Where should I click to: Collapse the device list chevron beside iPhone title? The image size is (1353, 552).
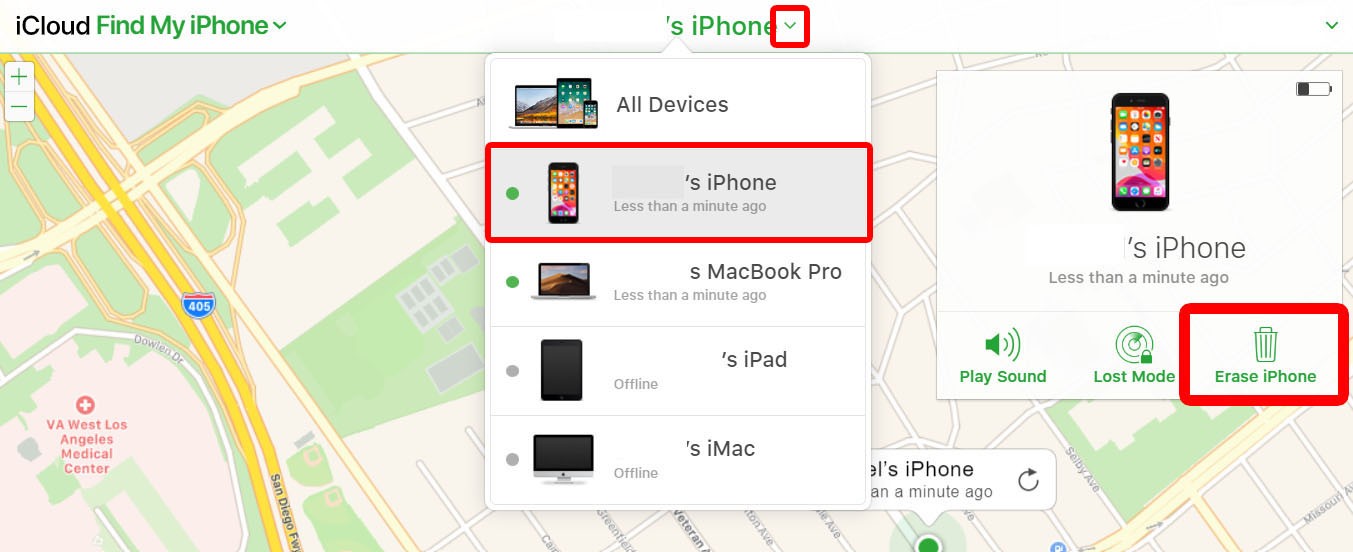(x=790, y=26)
